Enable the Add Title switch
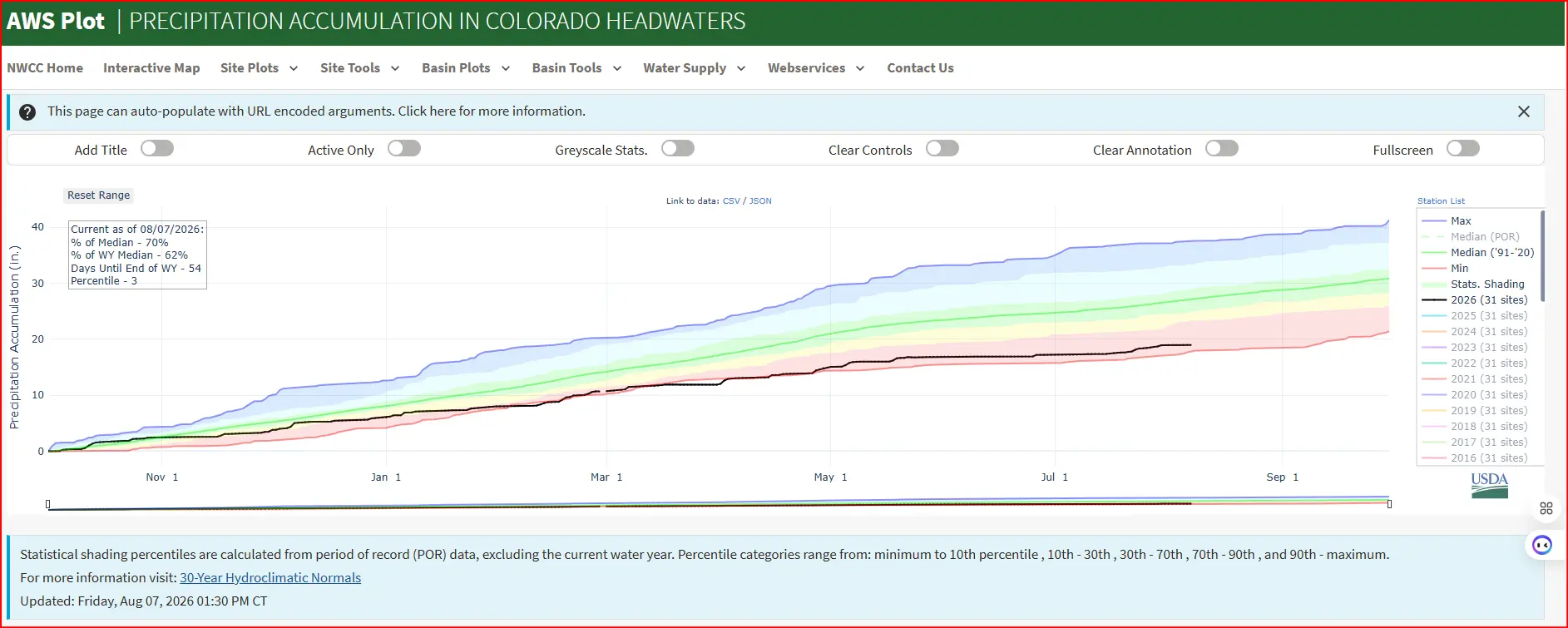The height and width of the screenshot is (628, 1568). [157, 148]
